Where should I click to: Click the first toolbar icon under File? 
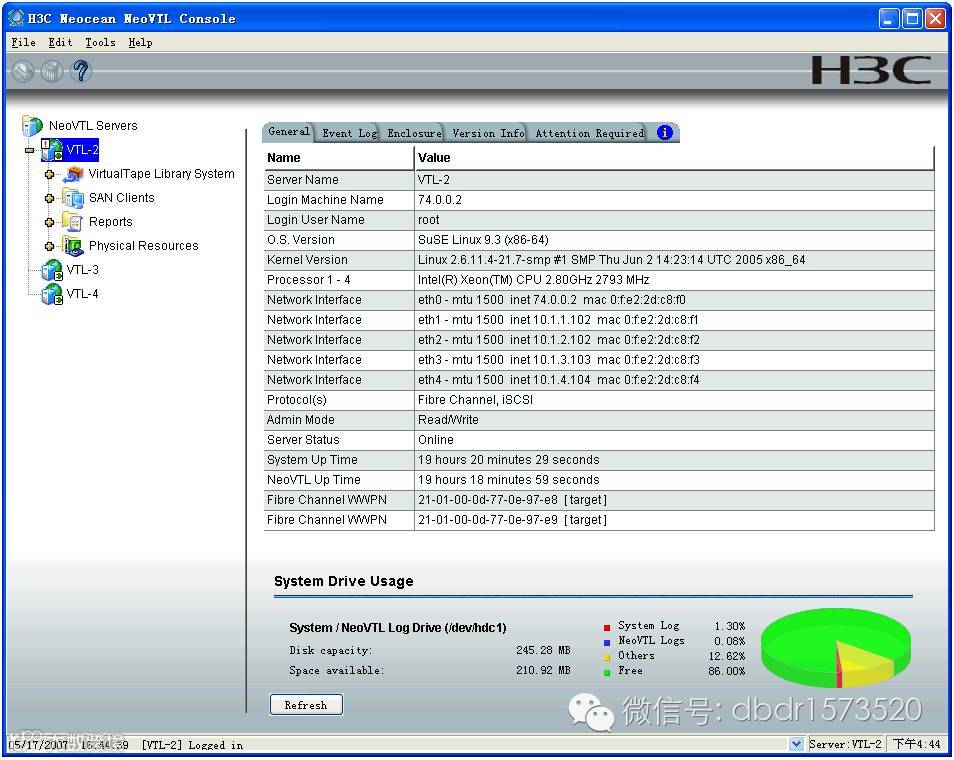pos(23,71)
